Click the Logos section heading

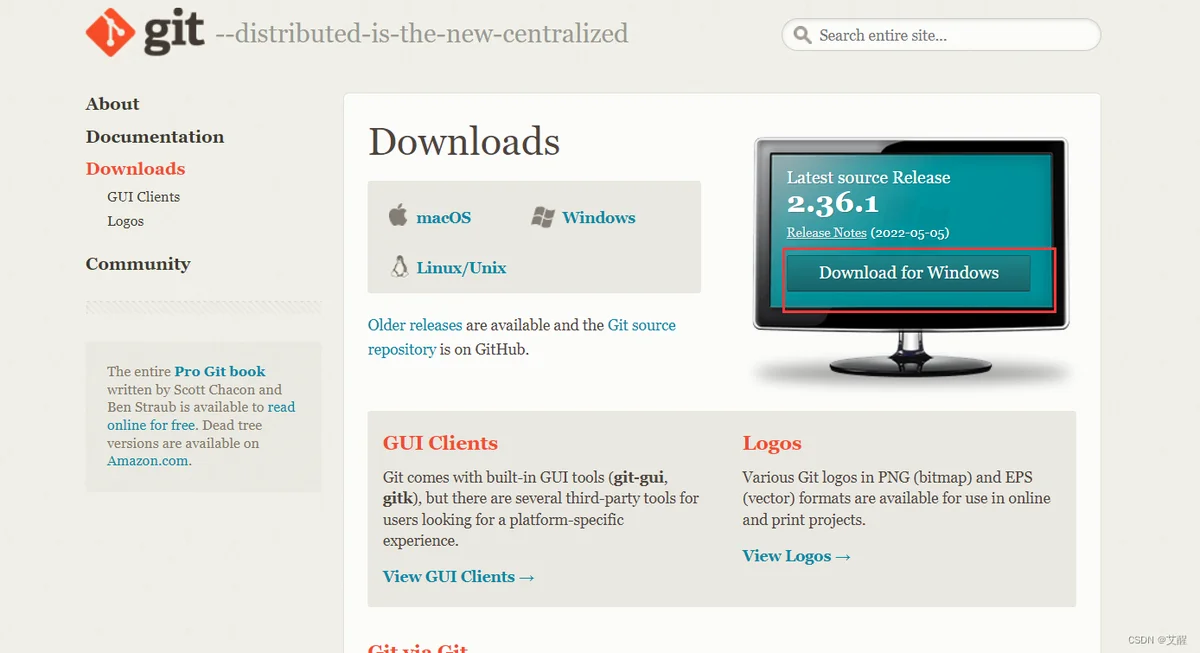tap(772, 443)
